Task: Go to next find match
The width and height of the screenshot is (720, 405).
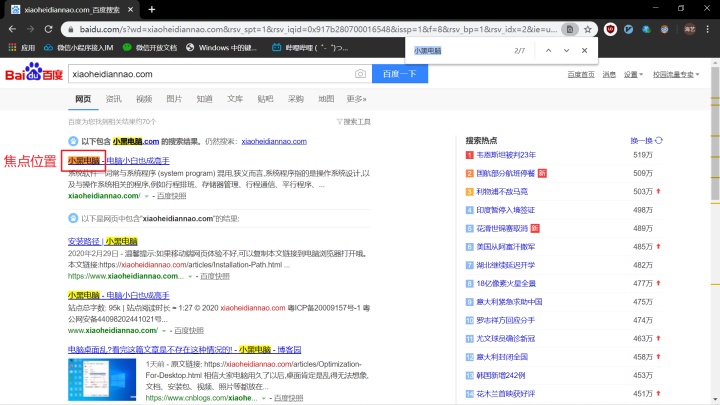Action: [x=566, y=51]
